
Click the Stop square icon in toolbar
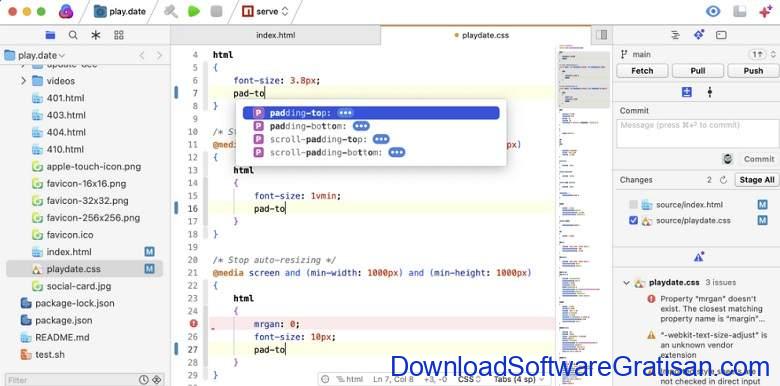click(x=216, y=11)
